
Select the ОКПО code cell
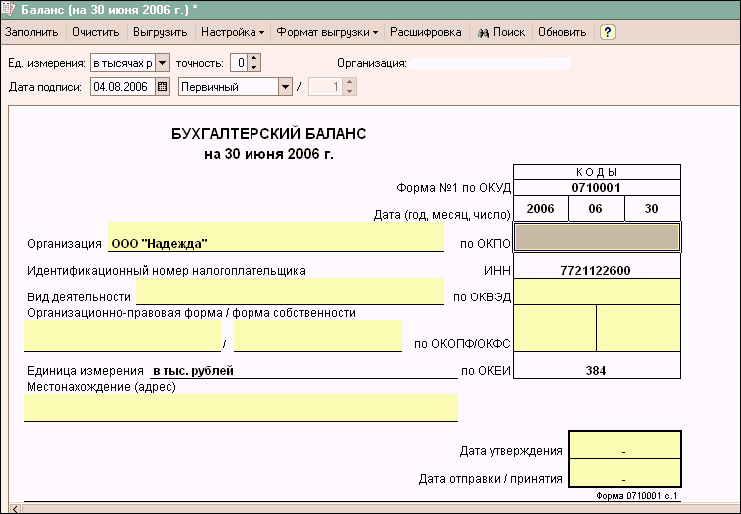596,237
